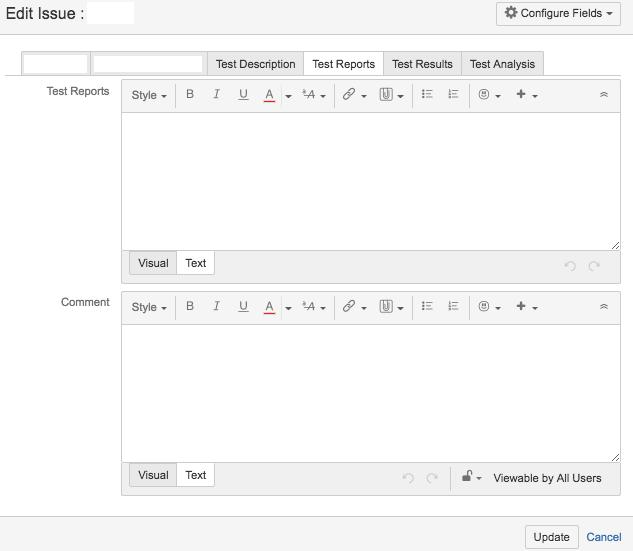633x551 pixels.
Task: Click Italic icon in Test Reports toolbar
Action: coord(216,95)
